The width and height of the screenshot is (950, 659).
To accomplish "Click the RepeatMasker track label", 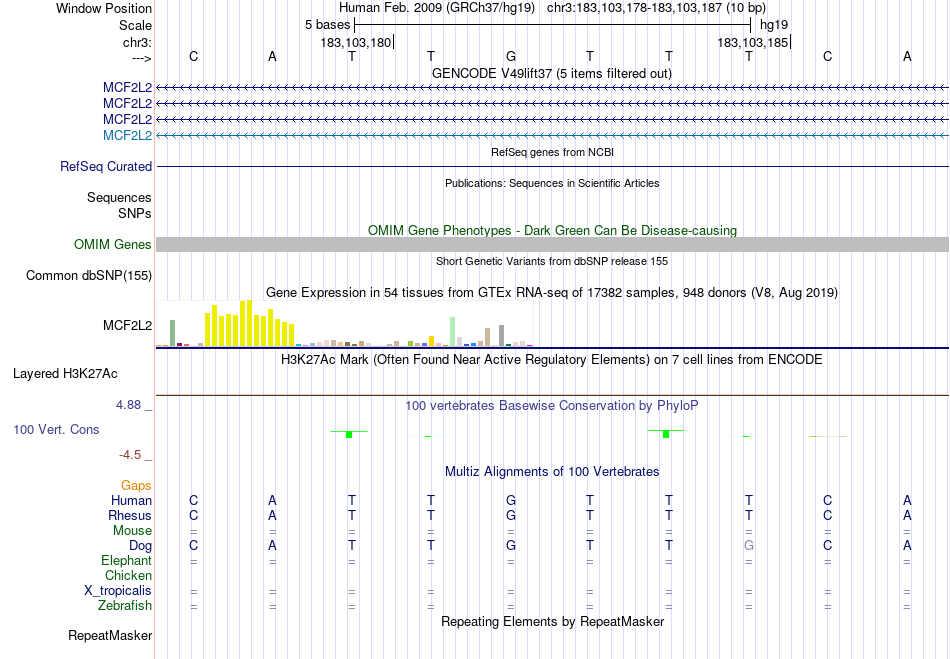I will pyautogui.click(x=110, y=635).
